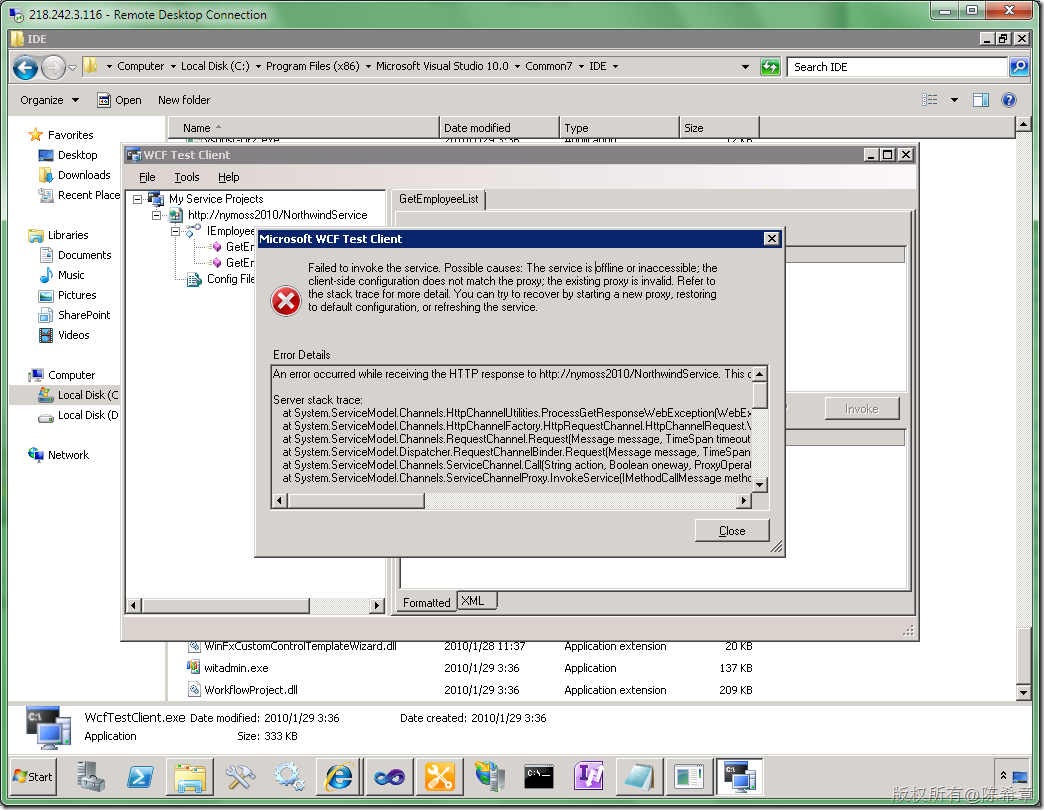Open Help menu in WCF Test Client
The image size is (1044, 810).
coord(228,177)
